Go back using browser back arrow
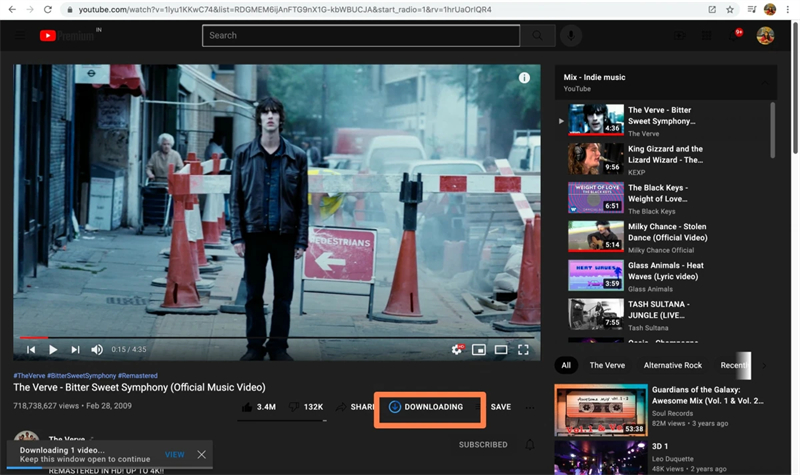 [12, 9]
